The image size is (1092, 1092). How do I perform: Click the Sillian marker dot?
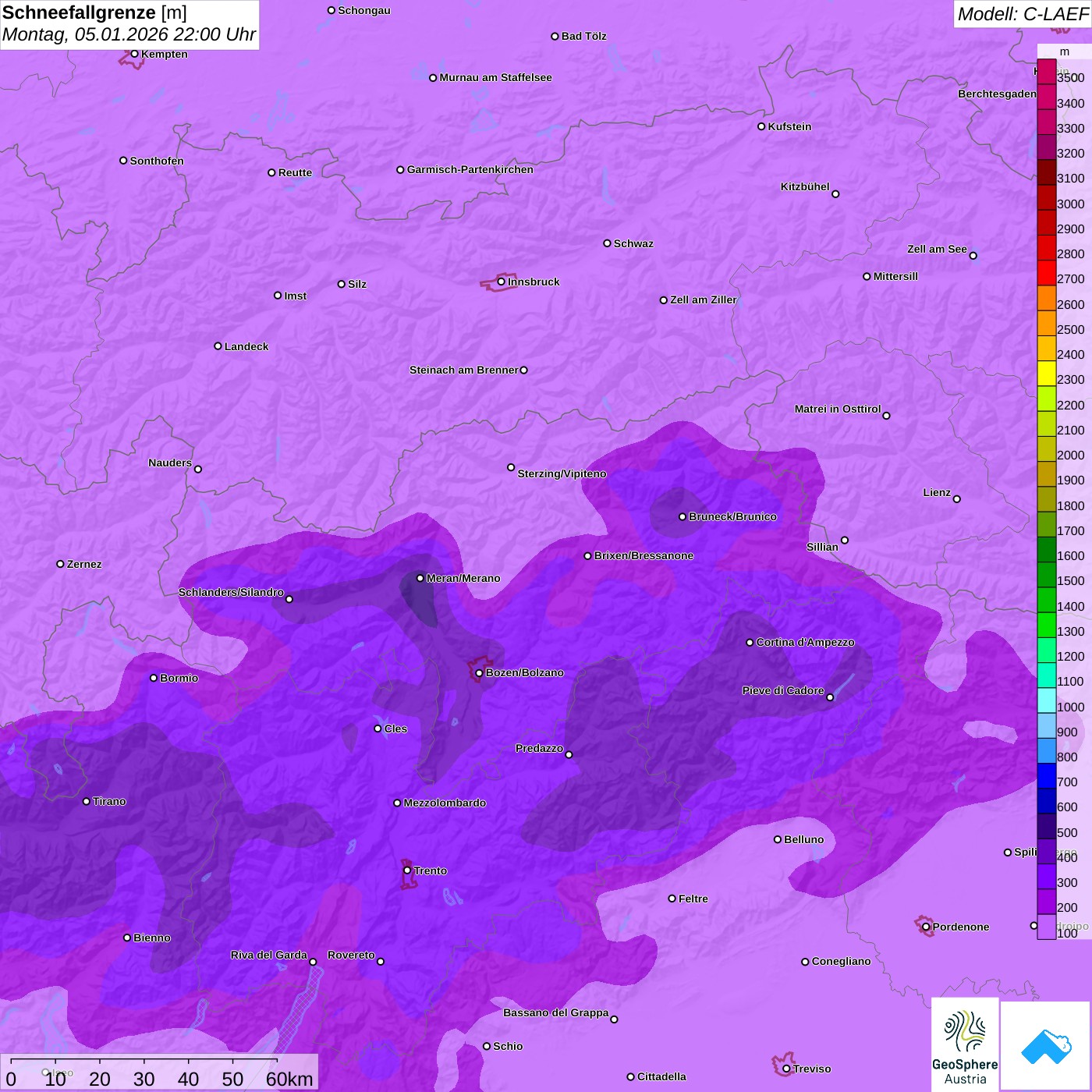[845, 540]
